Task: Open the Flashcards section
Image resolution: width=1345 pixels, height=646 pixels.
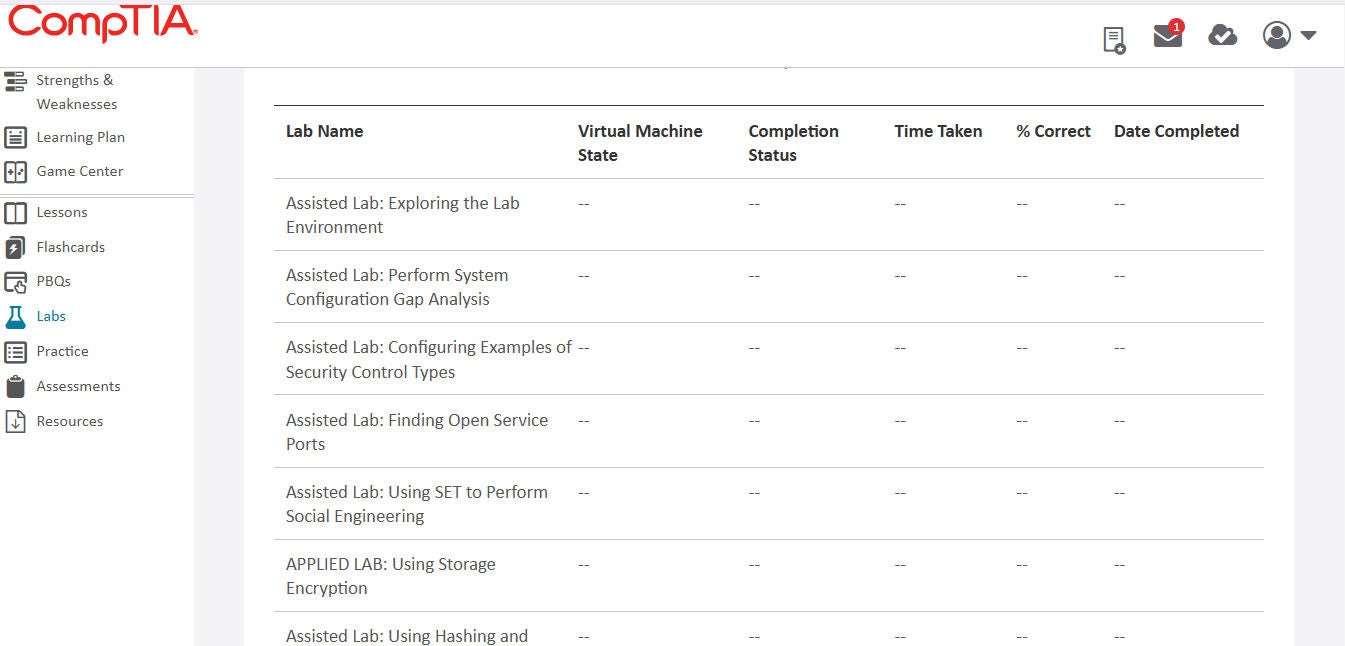Action: 15,247
